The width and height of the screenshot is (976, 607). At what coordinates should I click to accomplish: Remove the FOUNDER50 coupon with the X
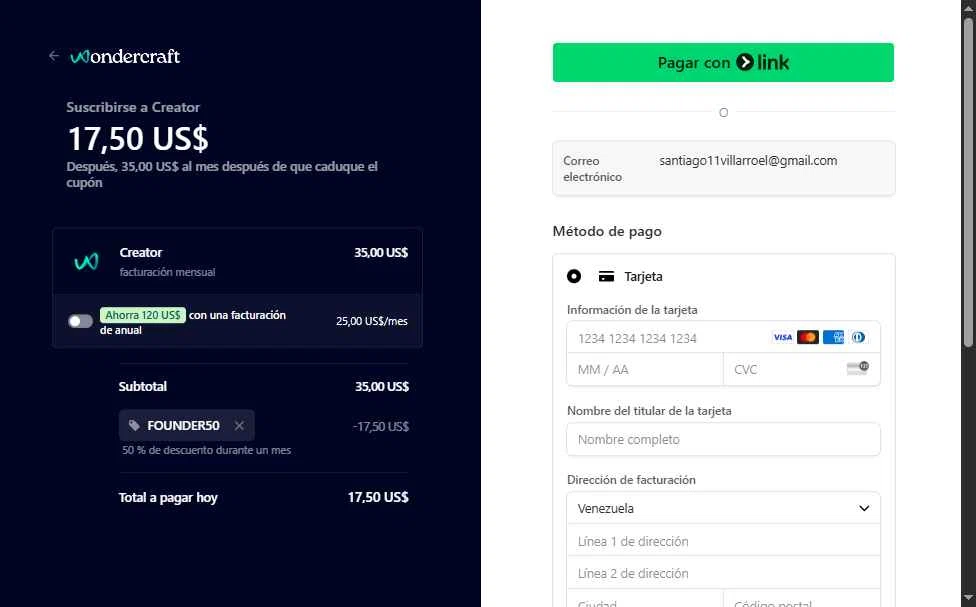pyautogui.click(x=239, y=426)
